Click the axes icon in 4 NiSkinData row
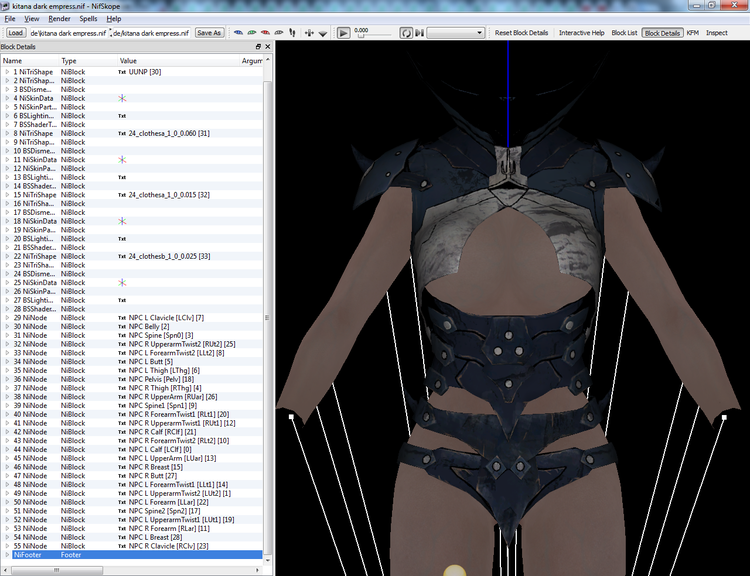 coord(122,98)
